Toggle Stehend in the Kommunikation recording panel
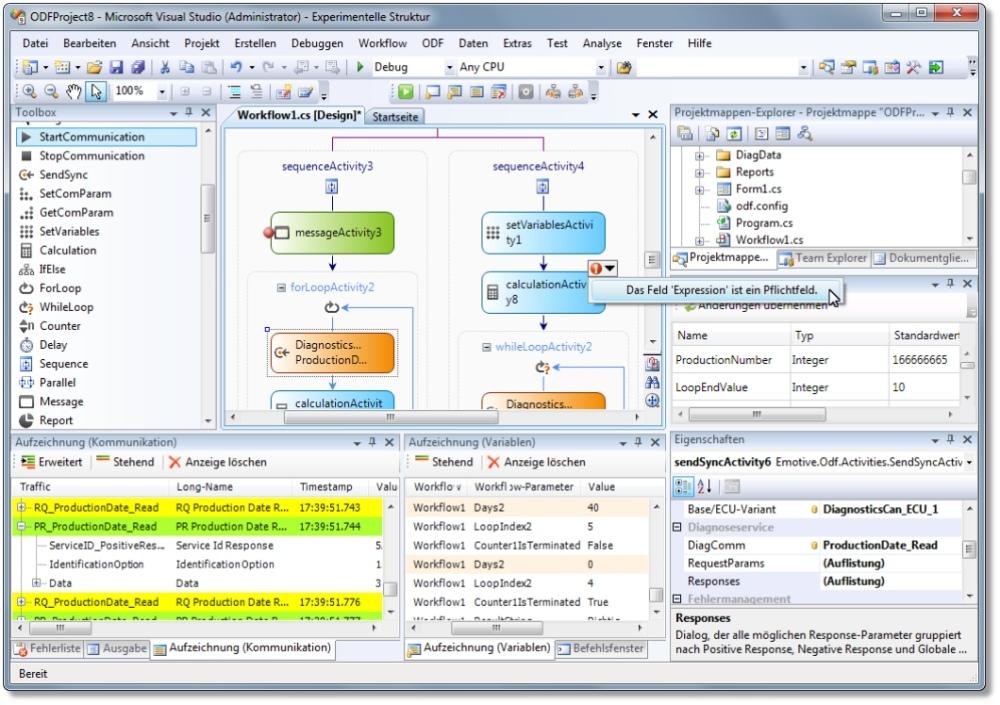This screenshot has height=705, width=1000. [x=126, y=463]
